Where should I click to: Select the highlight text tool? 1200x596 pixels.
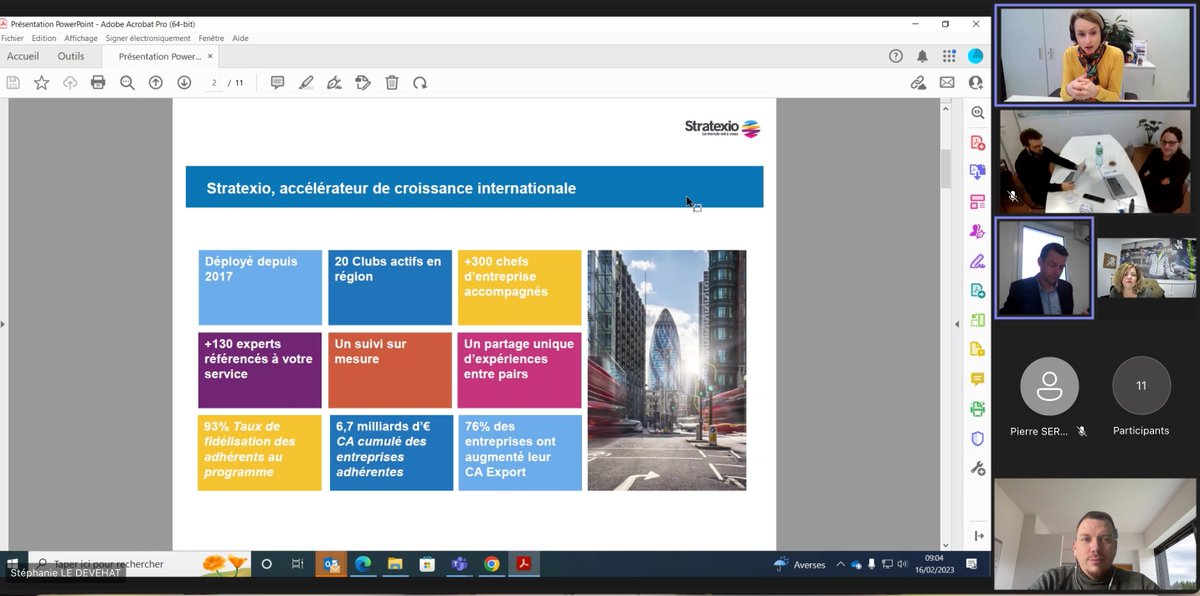click(306, 83)
